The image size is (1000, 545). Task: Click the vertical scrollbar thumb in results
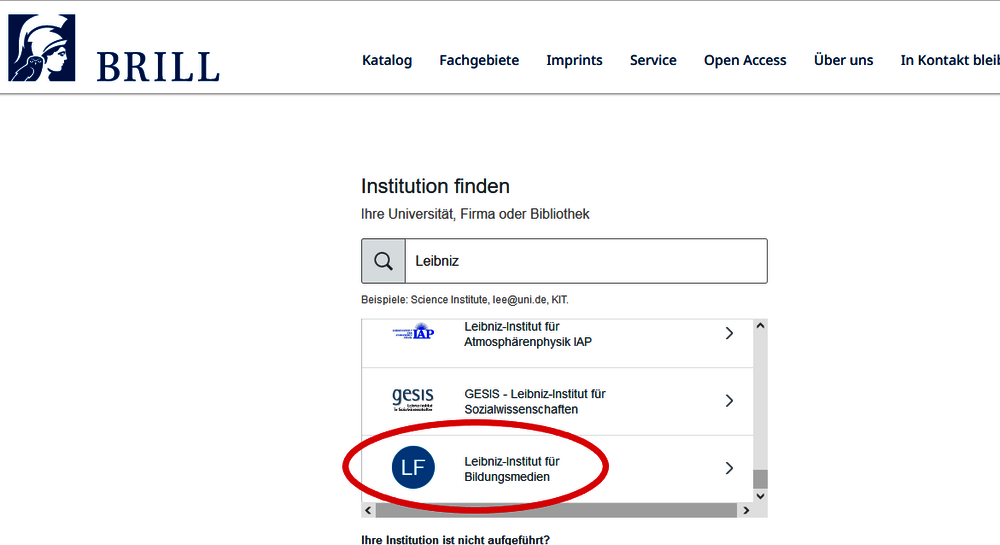click(760, 478)
